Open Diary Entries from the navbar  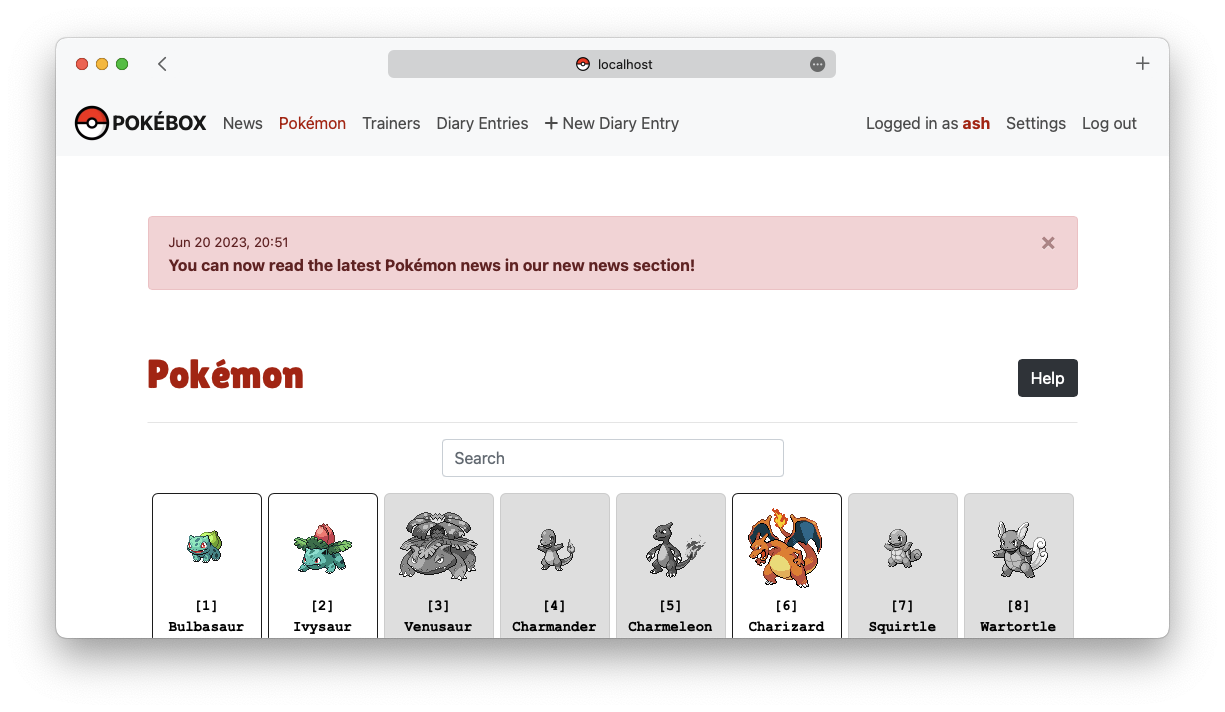[482, 123]
